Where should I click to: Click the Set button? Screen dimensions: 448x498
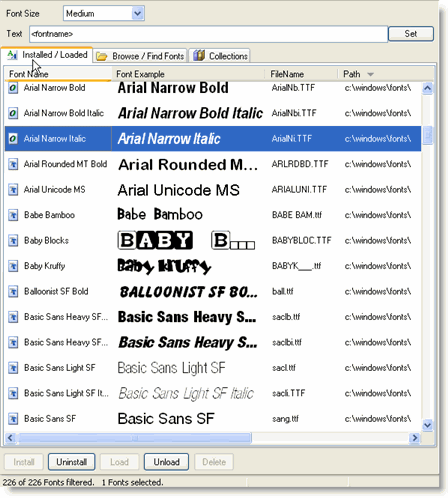pyautogui.click(x=411, y=34)
